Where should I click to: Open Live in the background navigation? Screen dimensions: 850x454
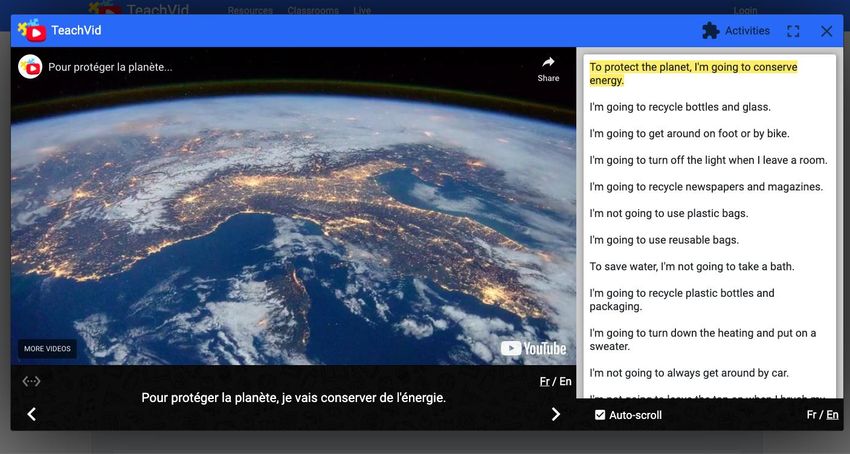pyautogui.click(x=362, y=10)
